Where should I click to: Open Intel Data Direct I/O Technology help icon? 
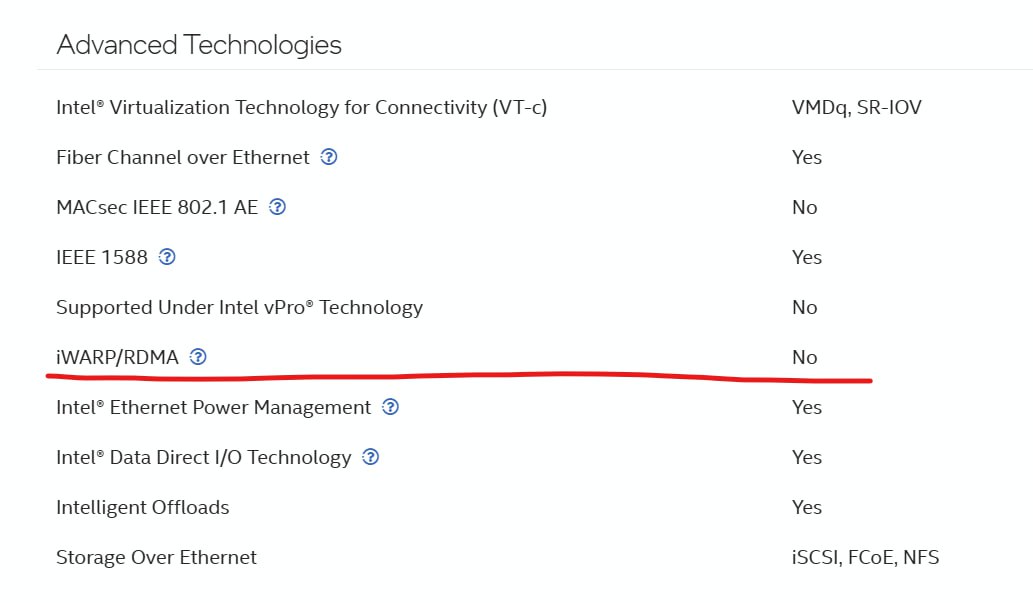pos(371,457)
